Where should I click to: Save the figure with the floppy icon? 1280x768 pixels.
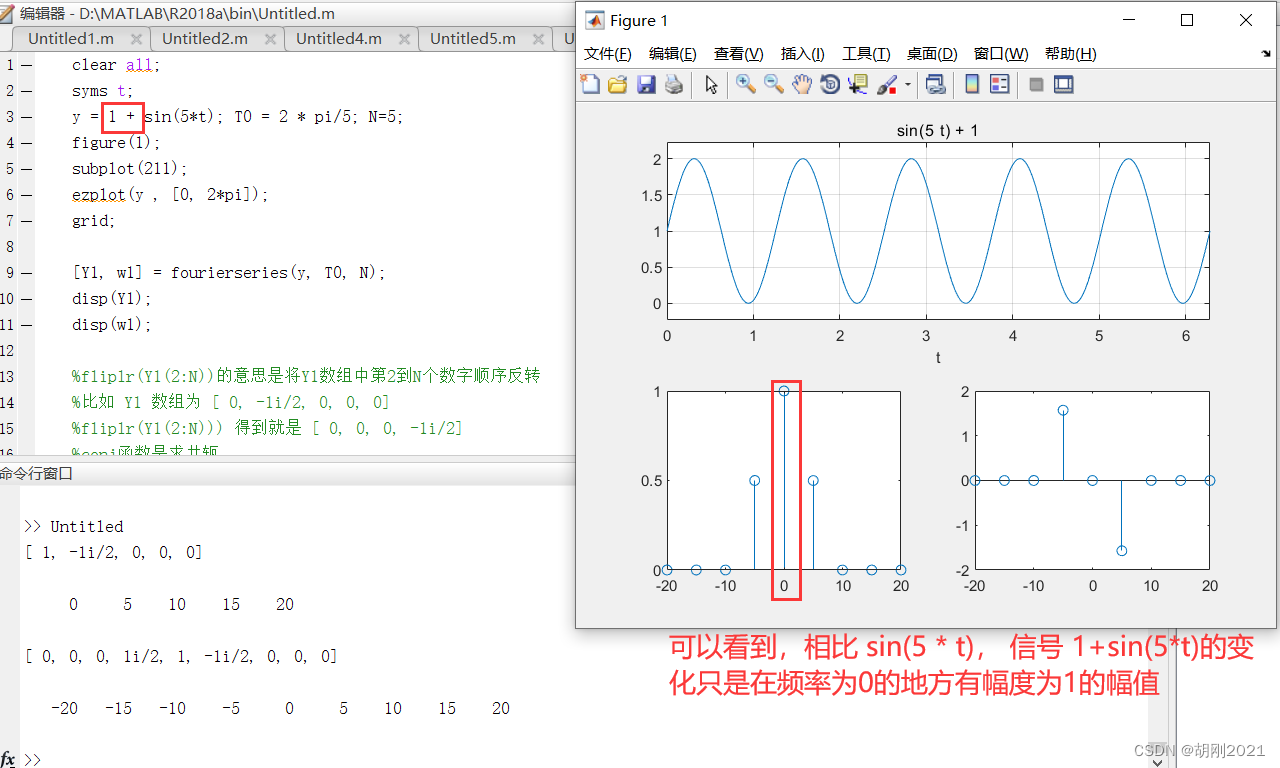click(646, 85)
